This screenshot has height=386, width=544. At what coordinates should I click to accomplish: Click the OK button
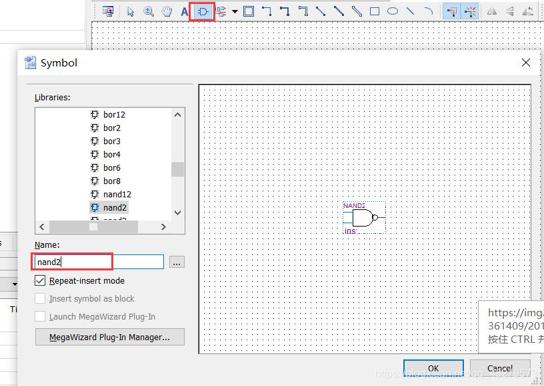433,368
